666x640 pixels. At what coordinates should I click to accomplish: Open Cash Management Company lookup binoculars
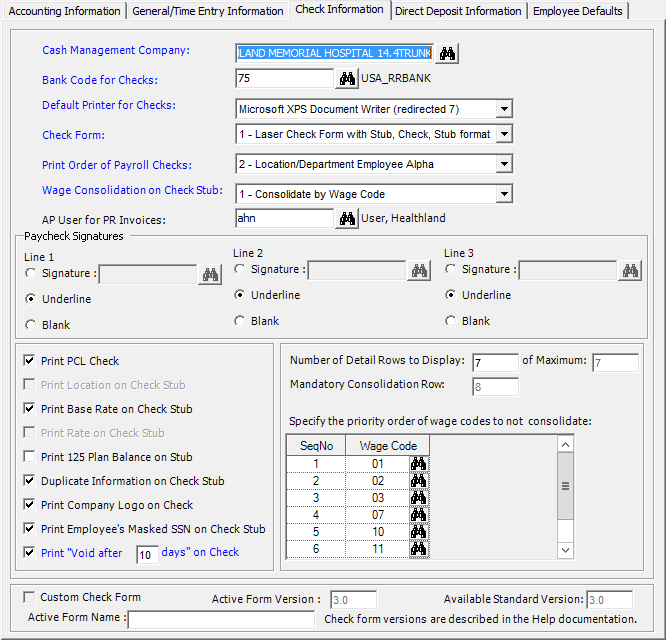tap(447, 54)
